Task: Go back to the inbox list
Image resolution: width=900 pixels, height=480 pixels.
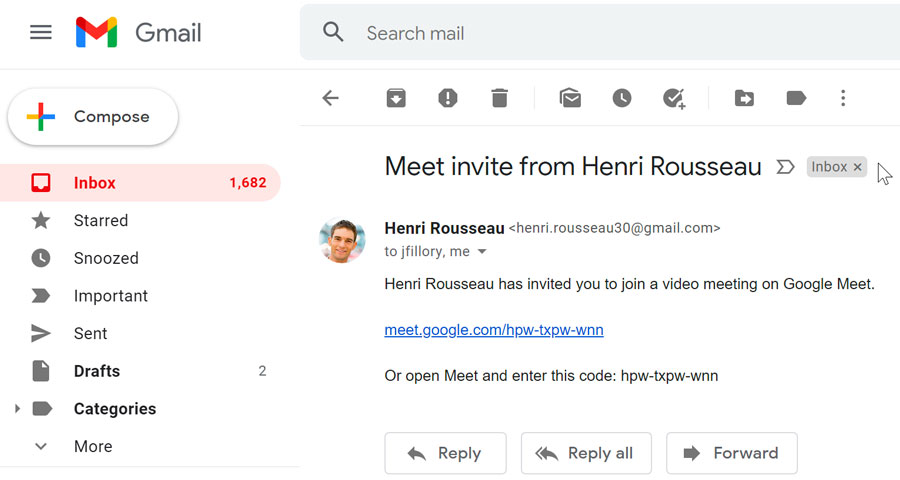Action: coord(331,98)
